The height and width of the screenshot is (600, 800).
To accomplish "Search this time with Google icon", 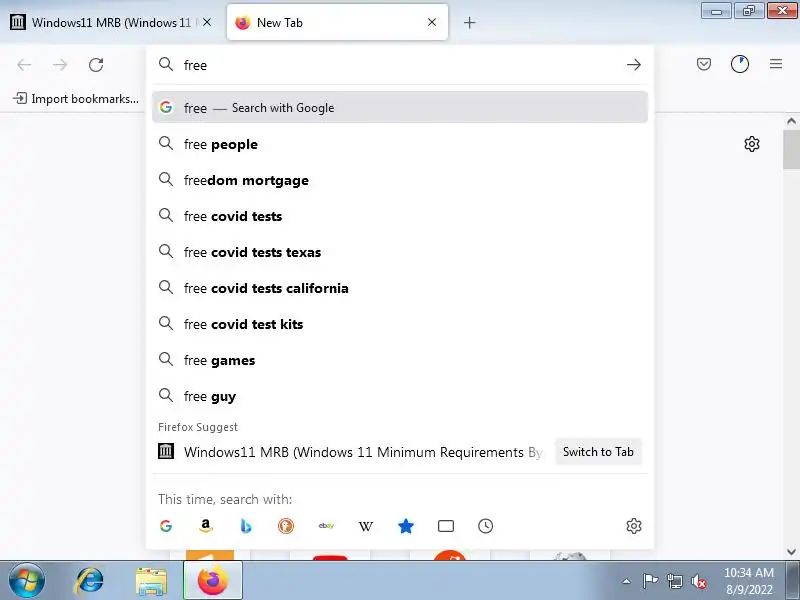I will tap(166, 526).
